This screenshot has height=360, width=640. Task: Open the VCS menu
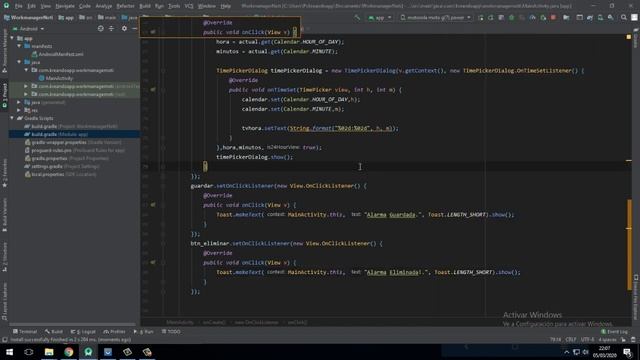pos(189,6)
